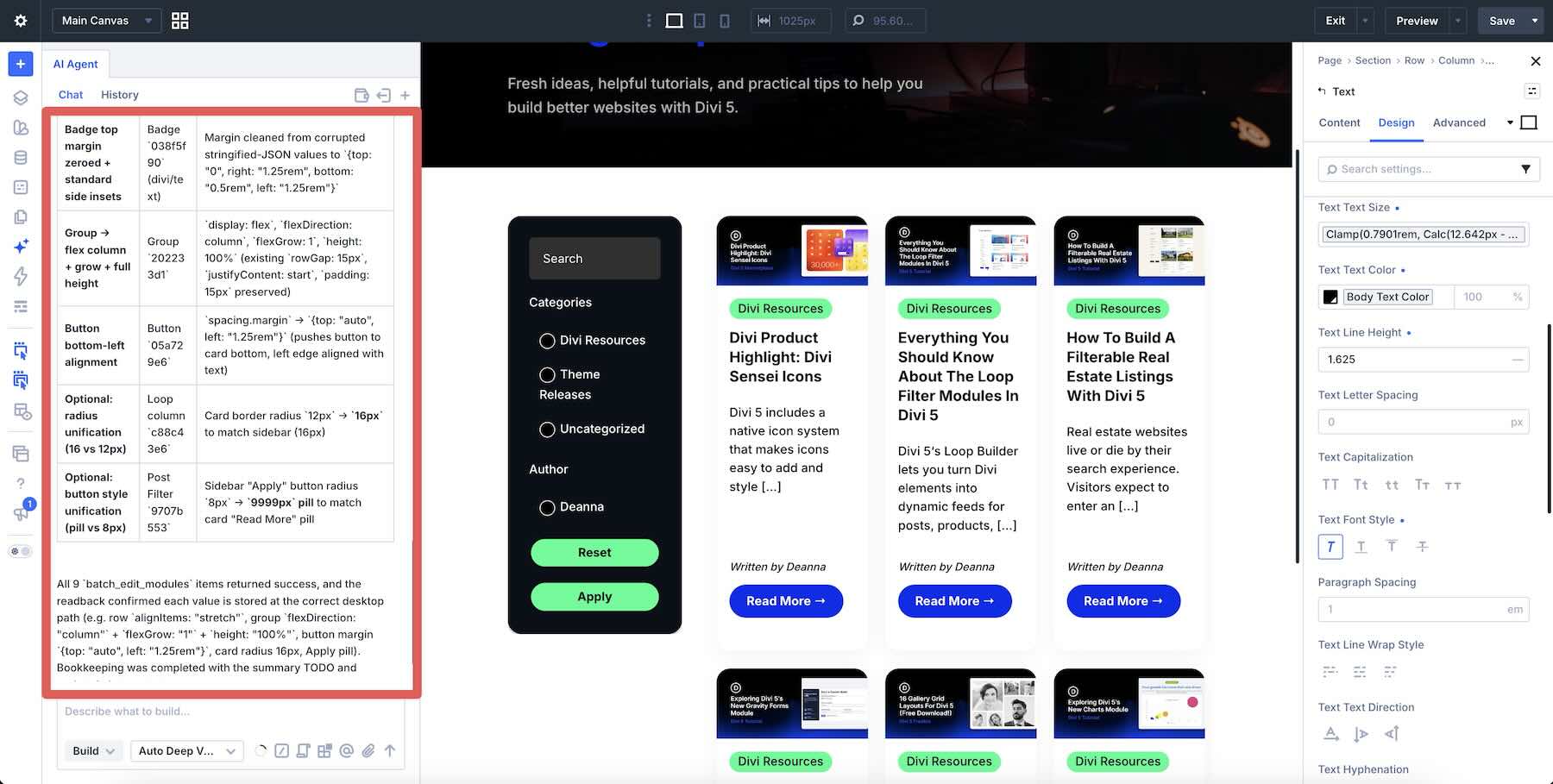Open the slash command icon in chat

[x=281, y=750]
